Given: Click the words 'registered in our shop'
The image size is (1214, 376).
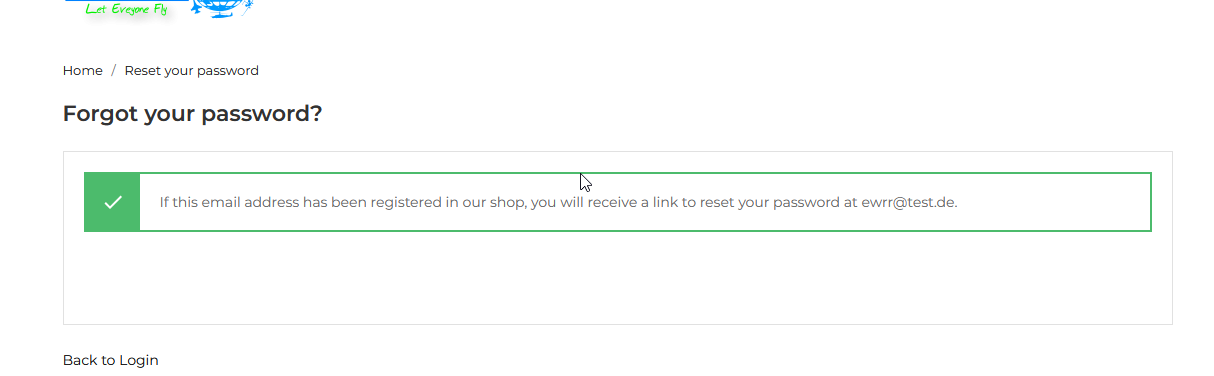Looking at the screenshot, I should pyautogui.click(x=440, y=202).
